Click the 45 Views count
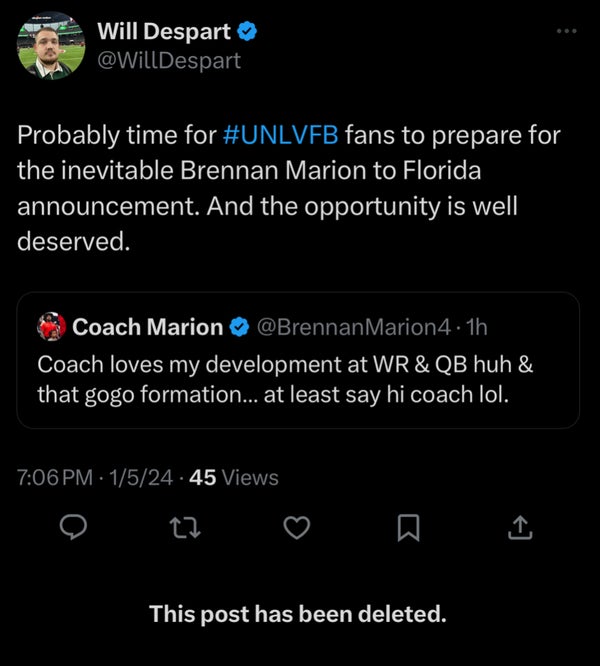Image resolution: width=600 pixels, height=666 pixels. tap(233, 478)
